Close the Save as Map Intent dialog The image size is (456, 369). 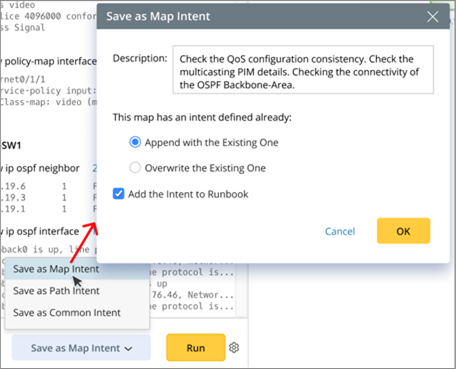pyautogui.click(x=432, y=17)
